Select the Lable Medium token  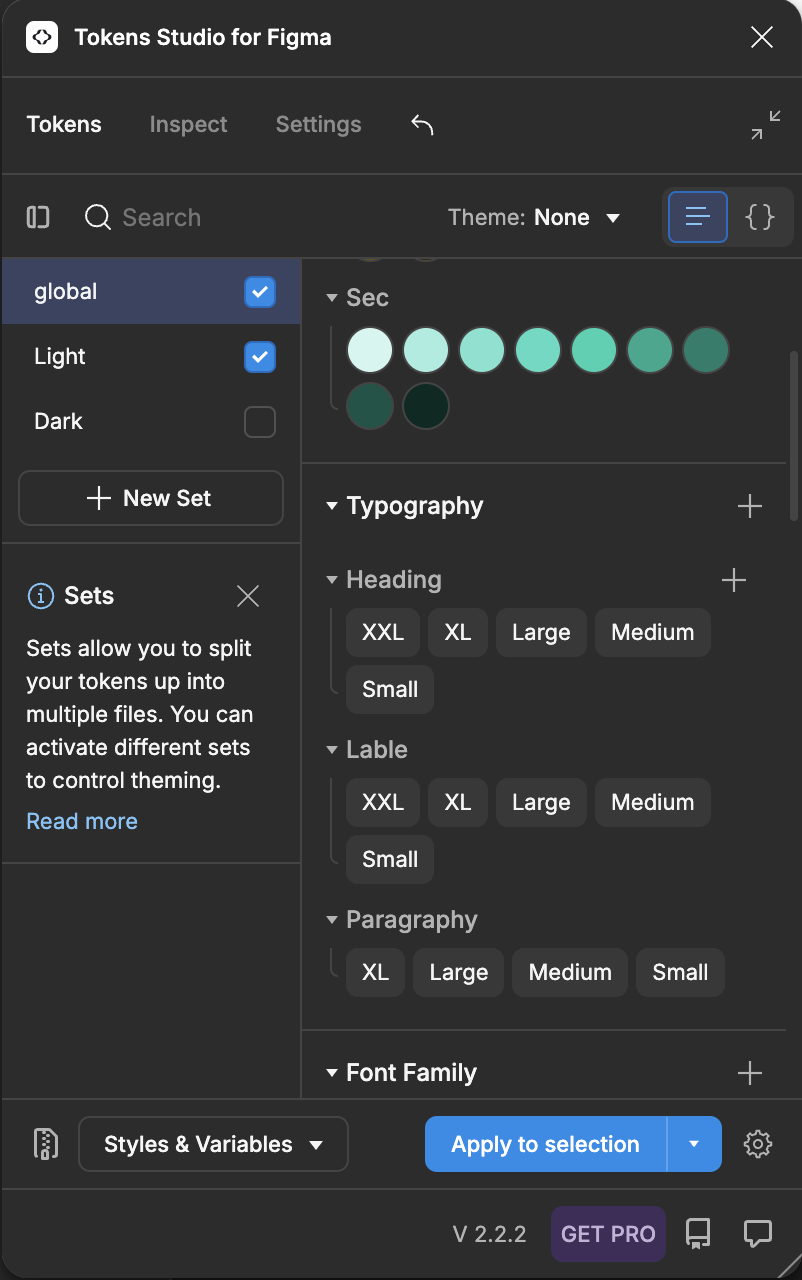pos(653,802)
